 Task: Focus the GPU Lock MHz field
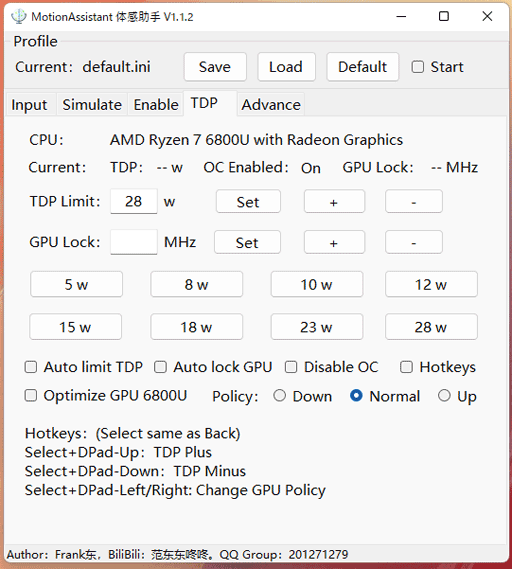[134, 242]
